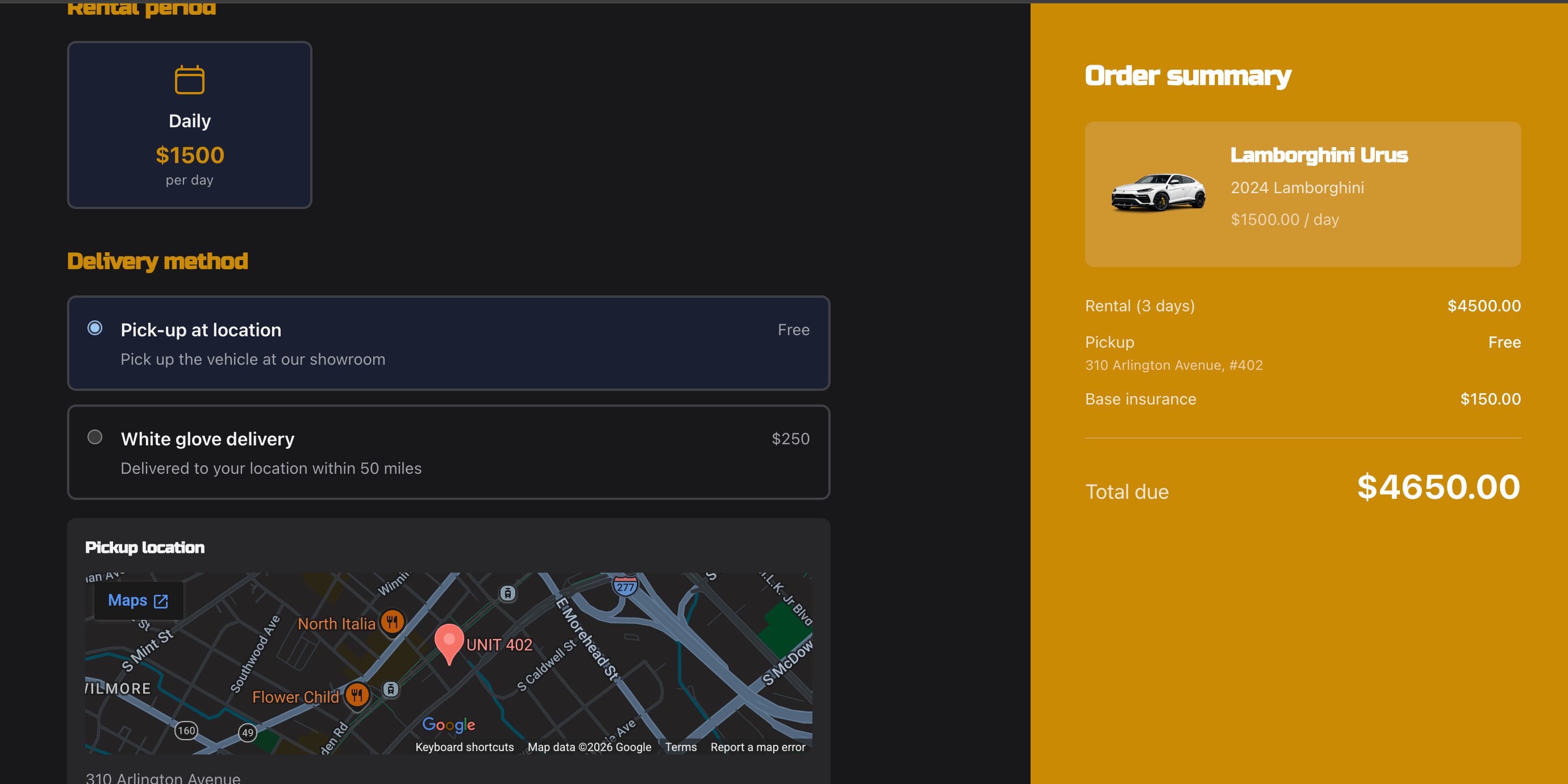The image size is (1568, 784).
Task: Click the North Italia restaurant marker icon
Action: pyautogui.click(x=393, y=622)
